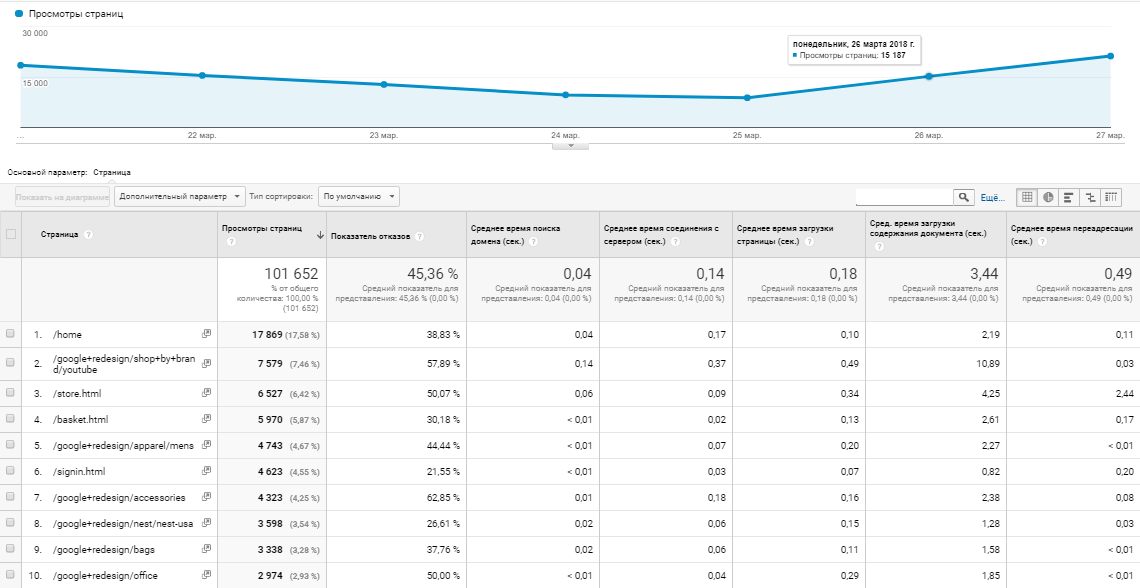Screen dimensions: 1140x588
Task: Tick the checkbox for /store.html row
Action: pyautogui.click(x=11, y=394)
